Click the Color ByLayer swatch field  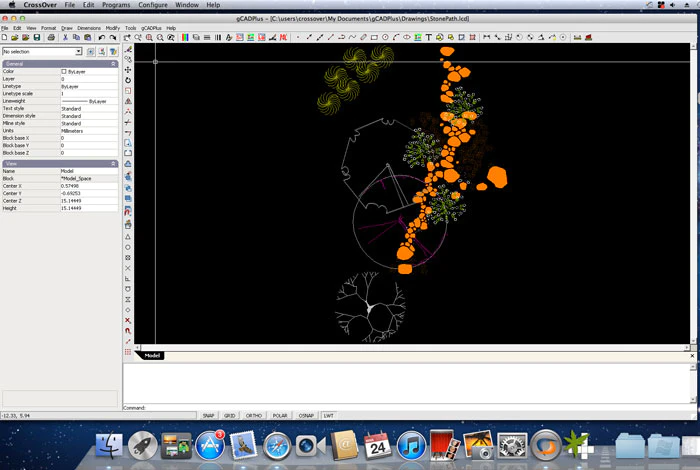(x=89, y=71)
